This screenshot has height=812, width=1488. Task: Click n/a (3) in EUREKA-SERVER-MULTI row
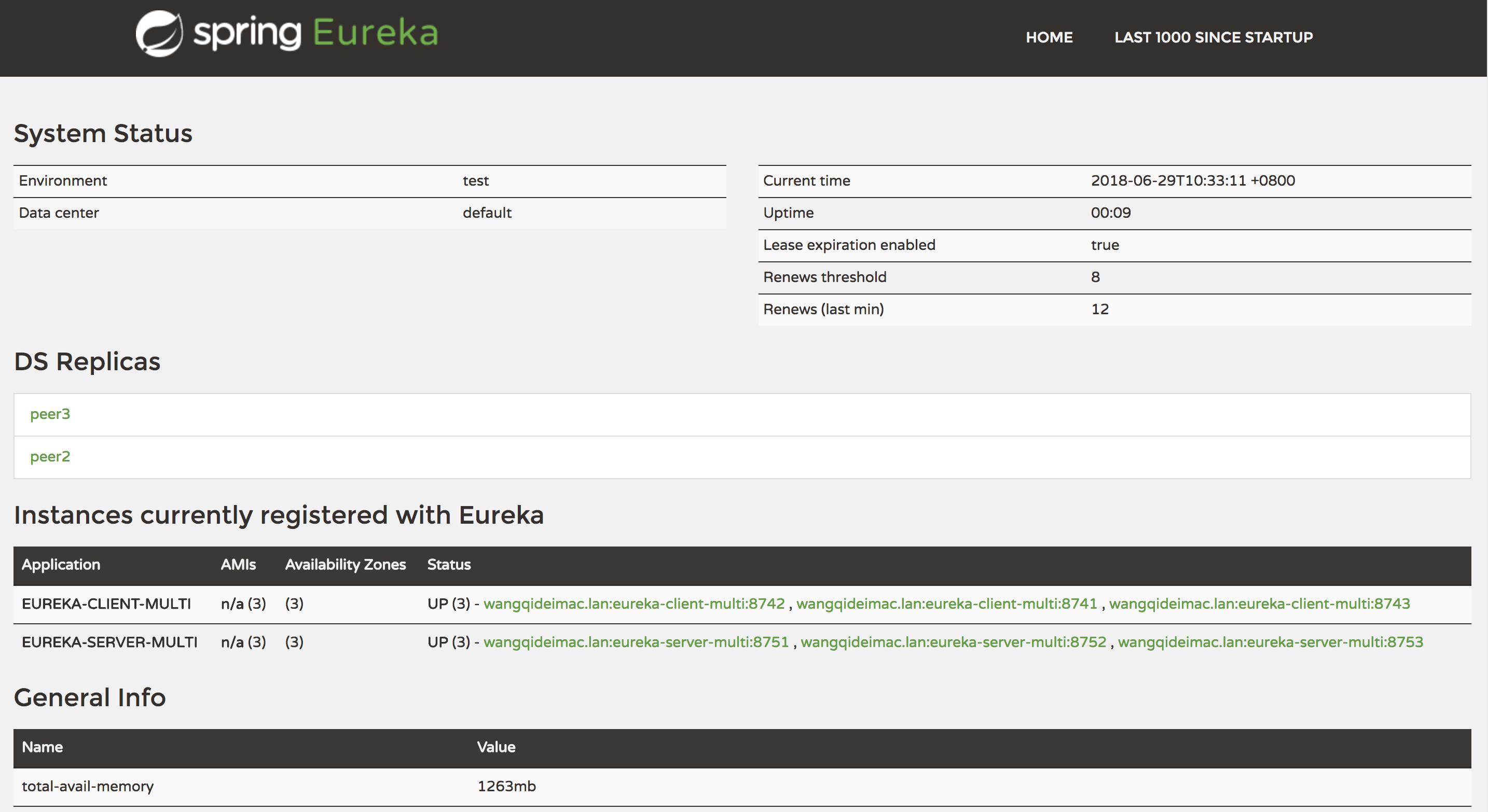pyautogui.click(x=243, y=642)
